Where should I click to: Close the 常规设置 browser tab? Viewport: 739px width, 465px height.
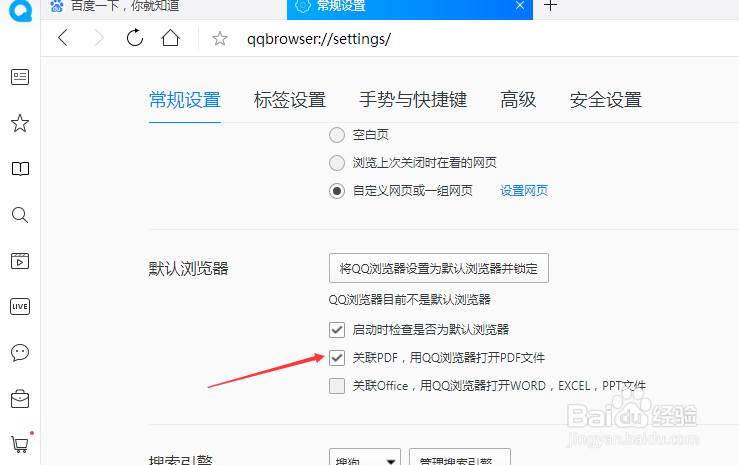520,5
